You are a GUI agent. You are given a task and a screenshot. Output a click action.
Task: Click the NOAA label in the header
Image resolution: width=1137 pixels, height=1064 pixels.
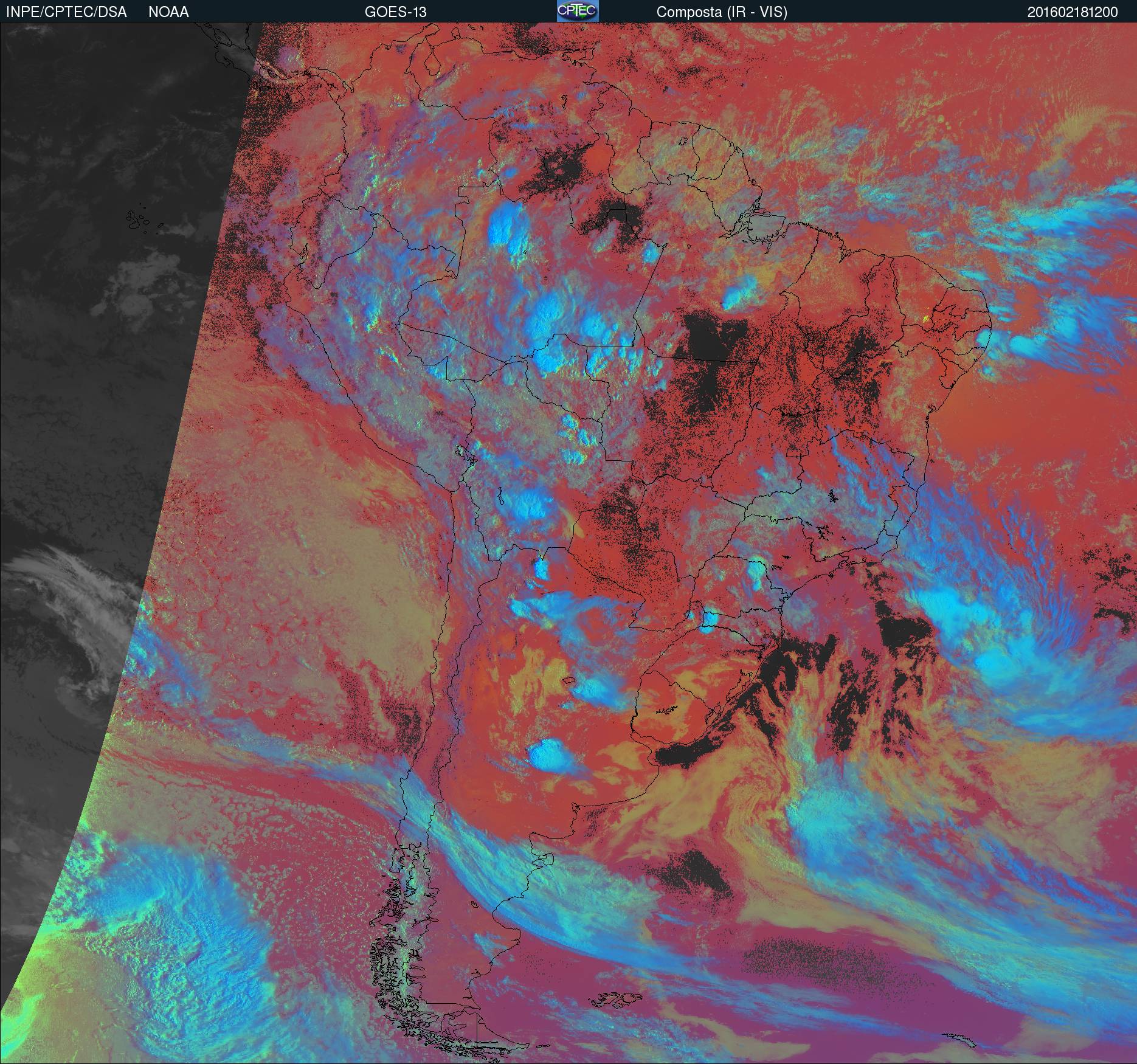168,12
